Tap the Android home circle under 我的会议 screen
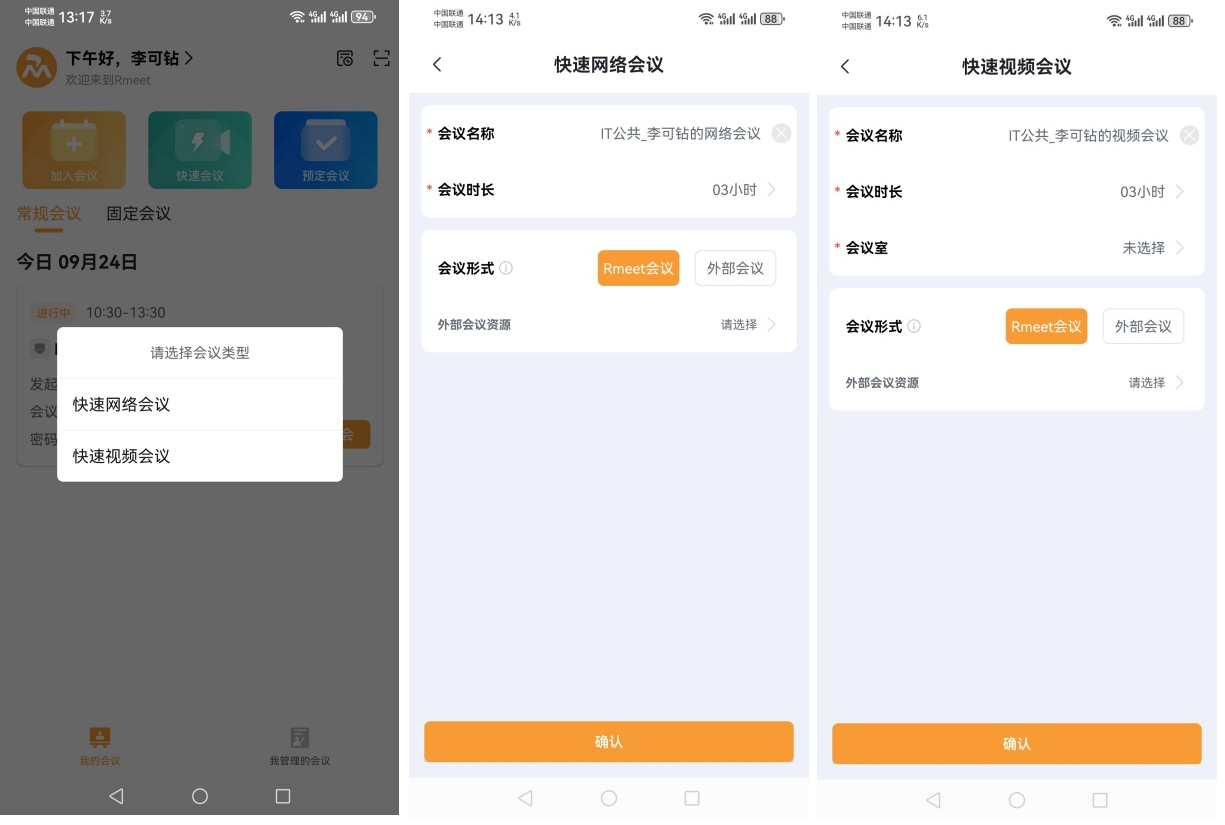The image size is (1225, 825). coord(200,796)
